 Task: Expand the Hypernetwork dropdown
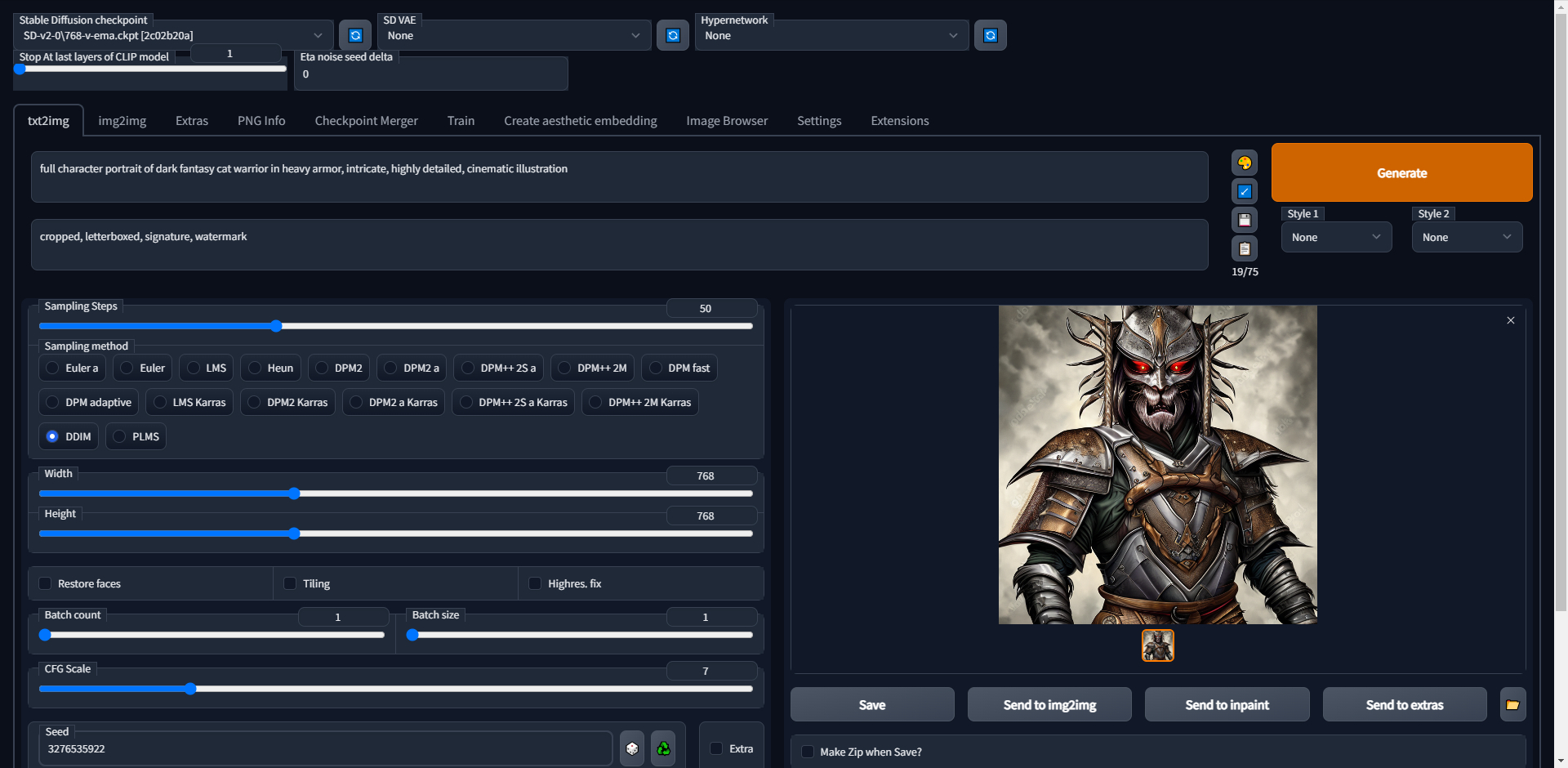[831, 36]
